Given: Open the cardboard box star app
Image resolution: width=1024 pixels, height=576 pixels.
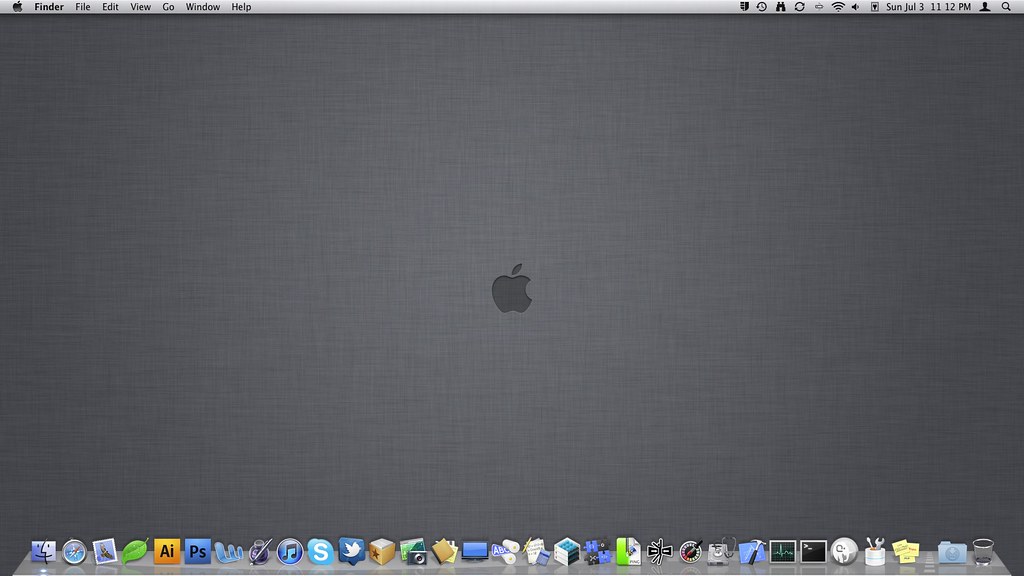Looking at the screenshot, I should coord(382,552).
